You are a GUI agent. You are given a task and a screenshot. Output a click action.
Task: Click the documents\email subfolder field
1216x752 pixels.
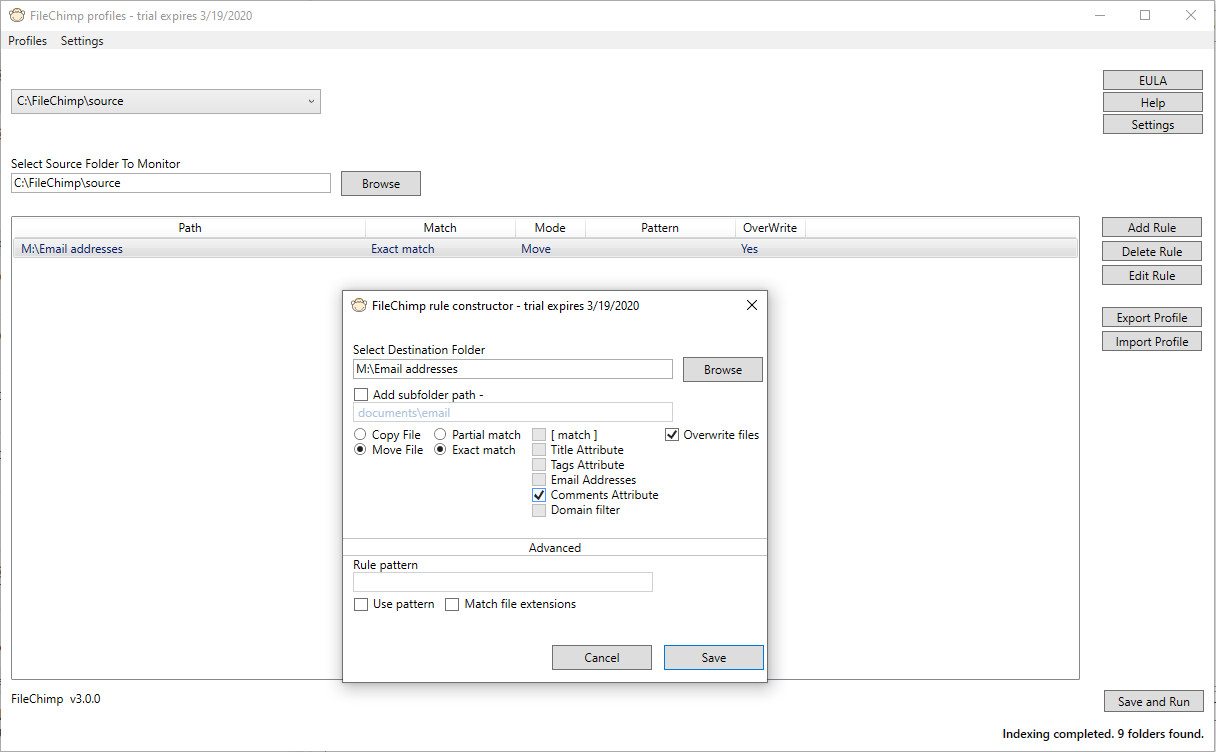(513, 412)
